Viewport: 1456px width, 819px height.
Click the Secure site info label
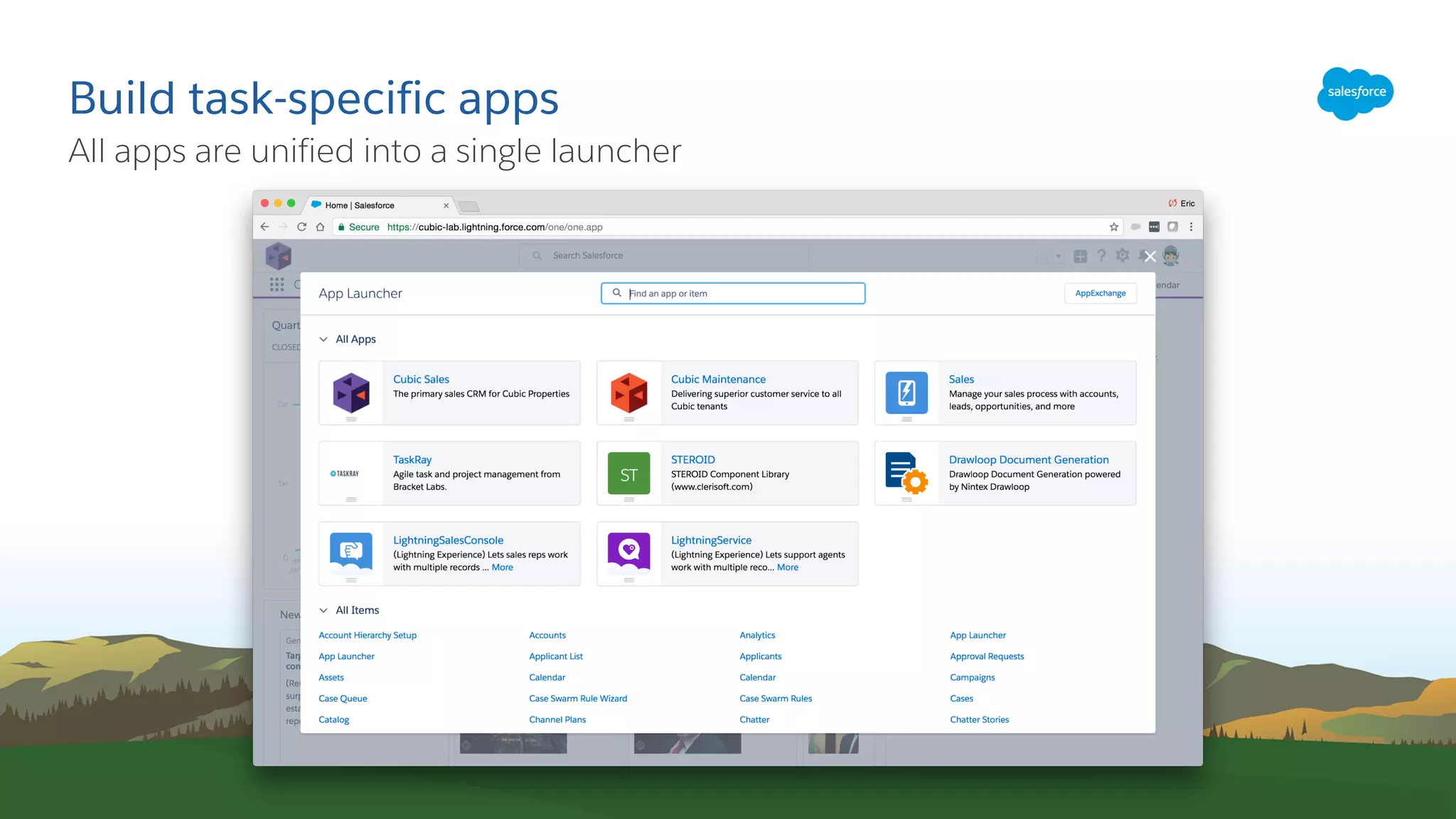[x=359, y=227]
